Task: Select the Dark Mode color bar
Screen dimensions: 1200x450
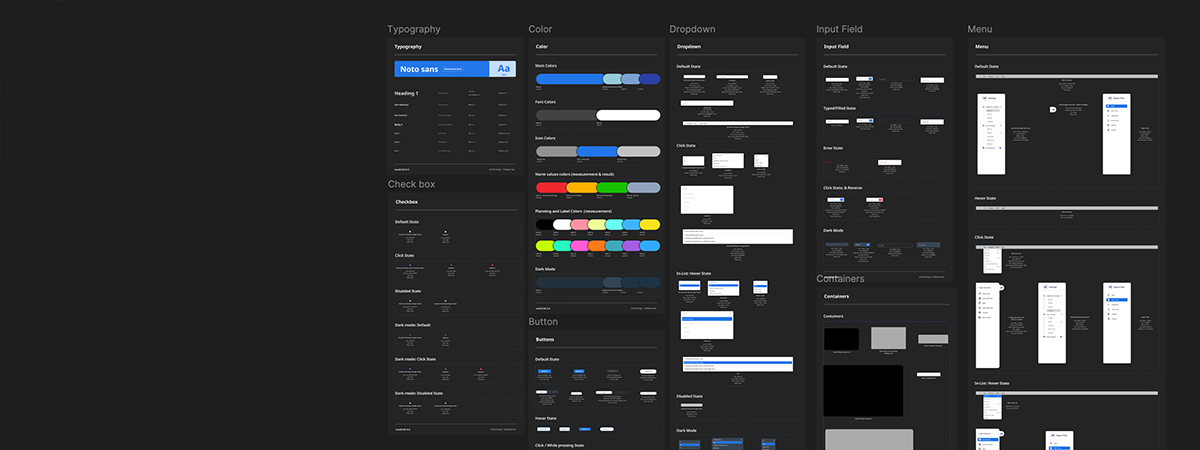Action: click(x=598, y=283)
